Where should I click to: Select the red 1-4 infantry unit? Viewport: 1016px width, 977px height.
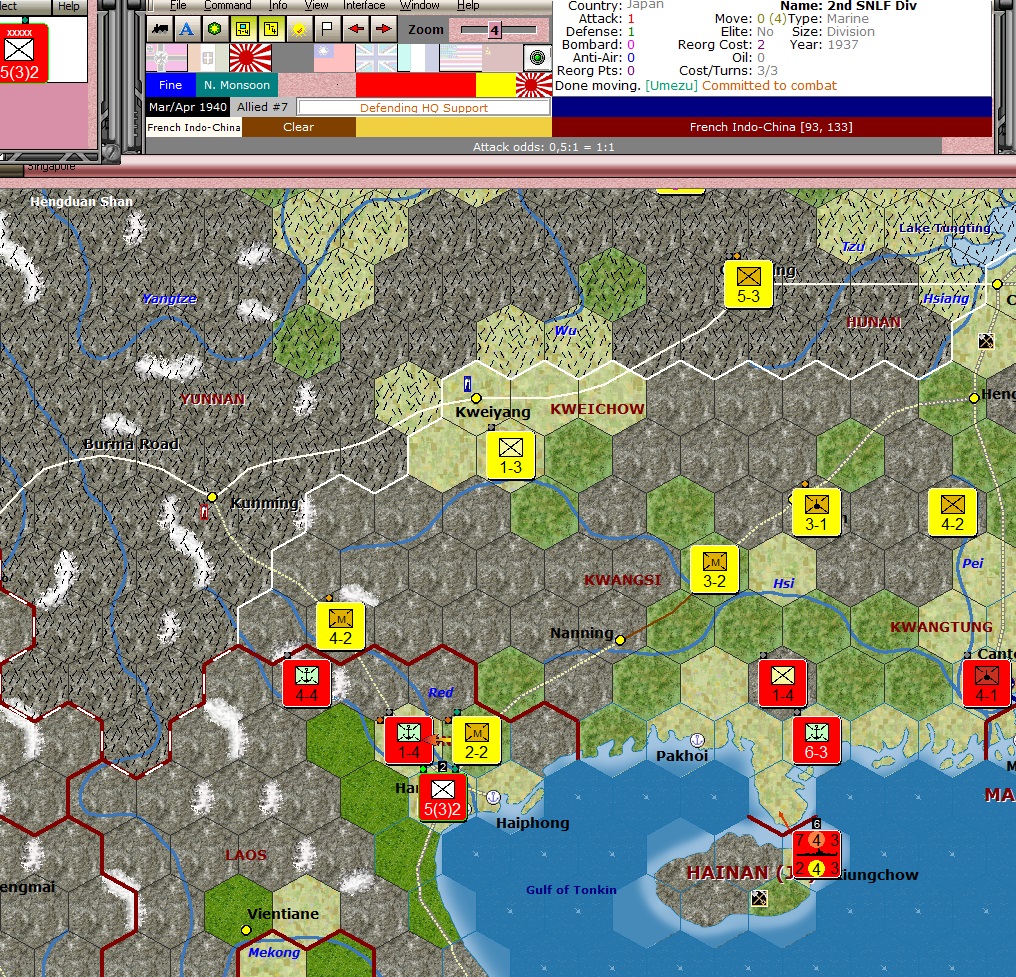pos(783,683)
